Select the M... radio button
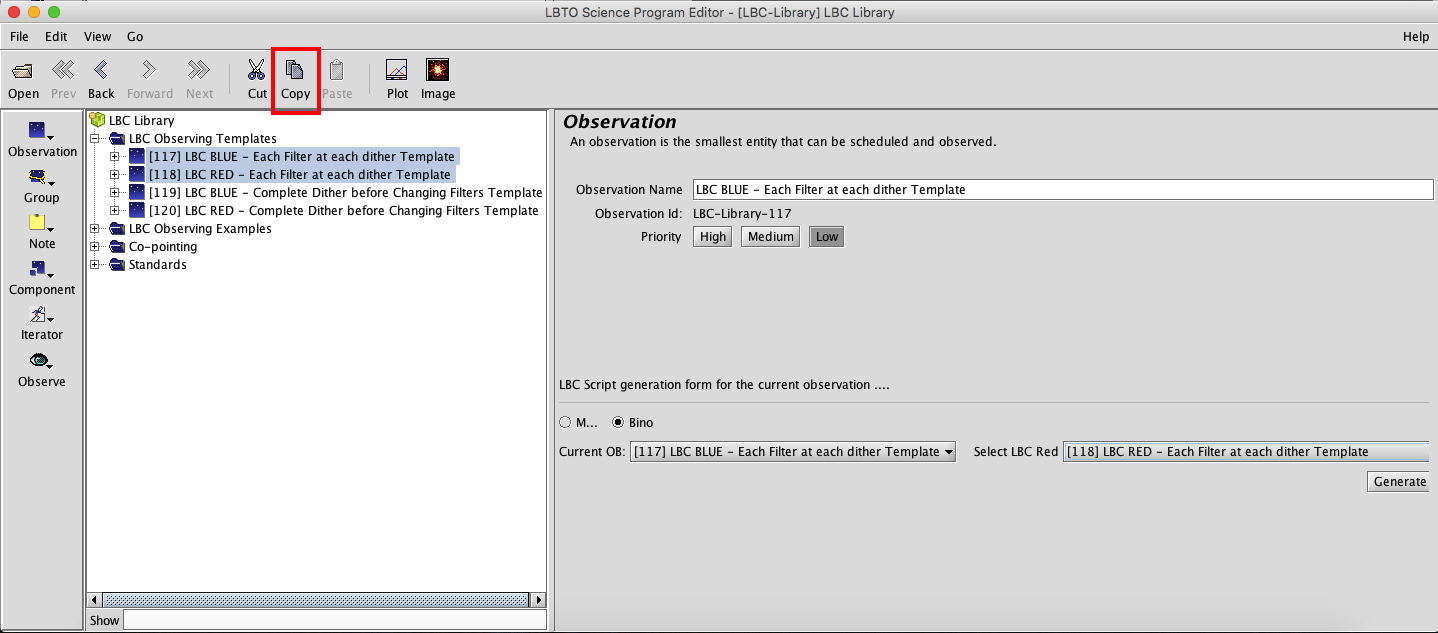This screenshot has height=633, width=1438. coord(566,422)
